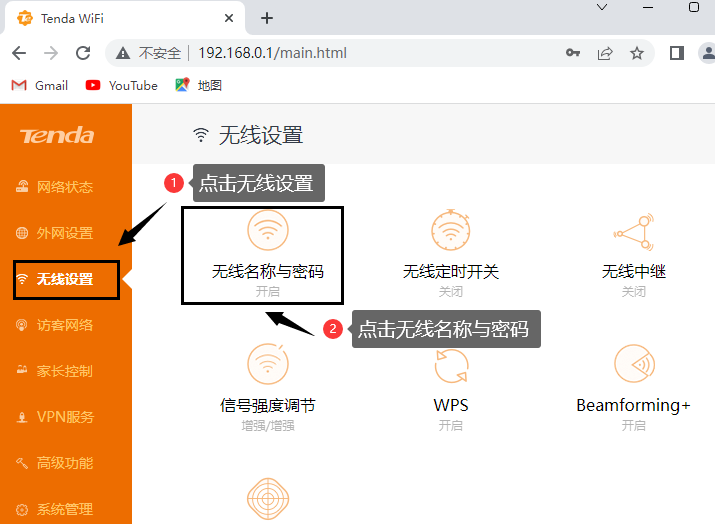This screenshot has height=524, width=715.
Task: Open the Beamforming+ icon
Action: pos(634,364)
